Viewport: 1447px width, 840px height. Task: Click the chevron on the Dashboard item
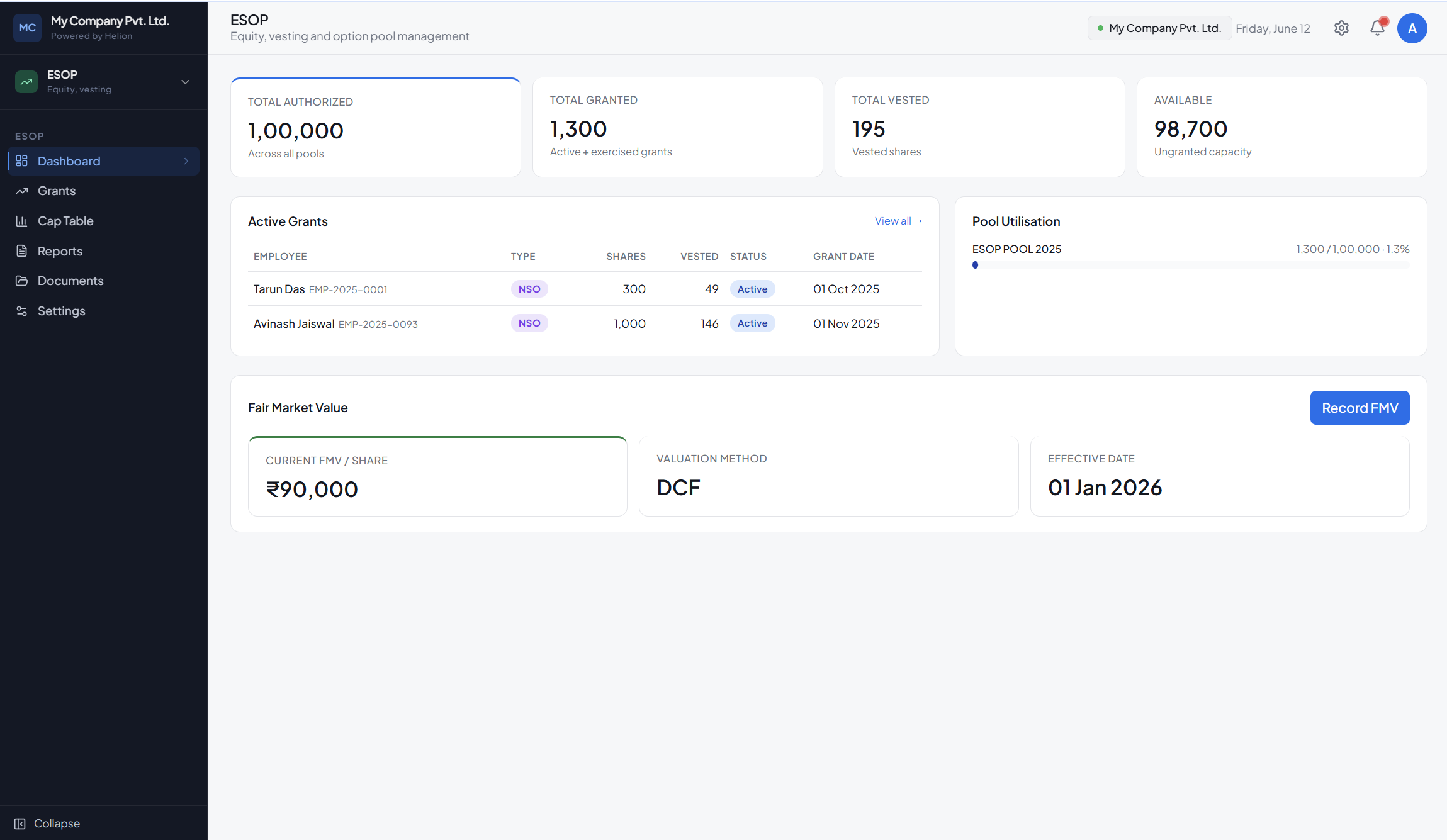(186, 161)
